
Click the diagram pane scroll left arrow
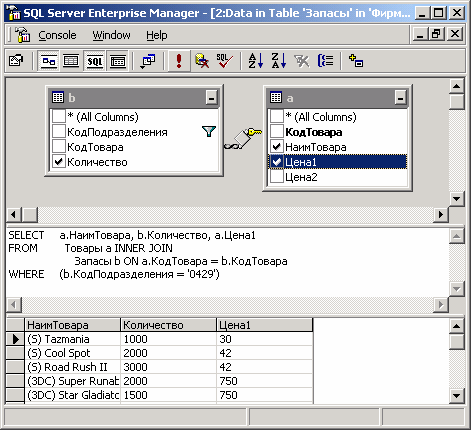(x=14, y=214)
